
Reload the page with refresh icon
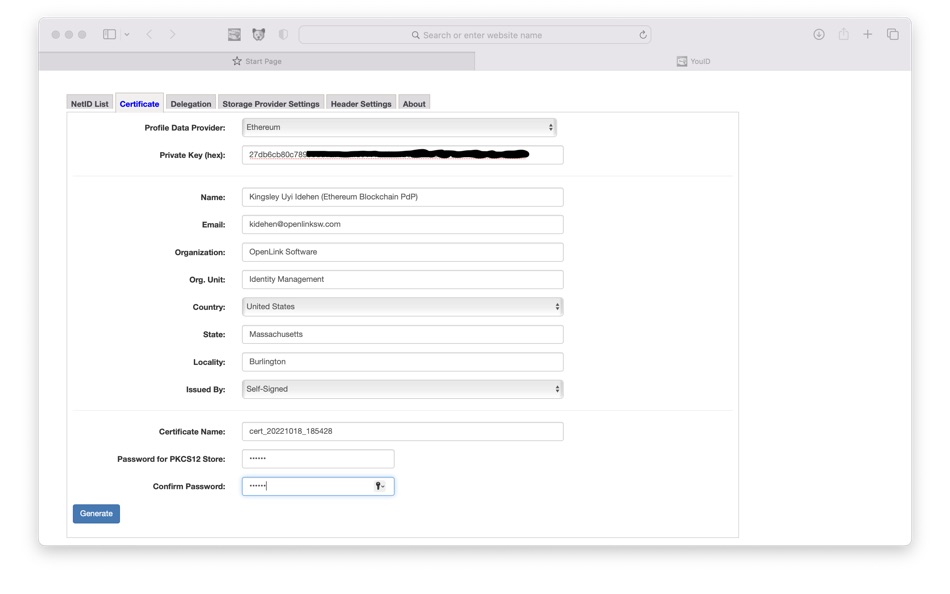[x=643, y=35]
